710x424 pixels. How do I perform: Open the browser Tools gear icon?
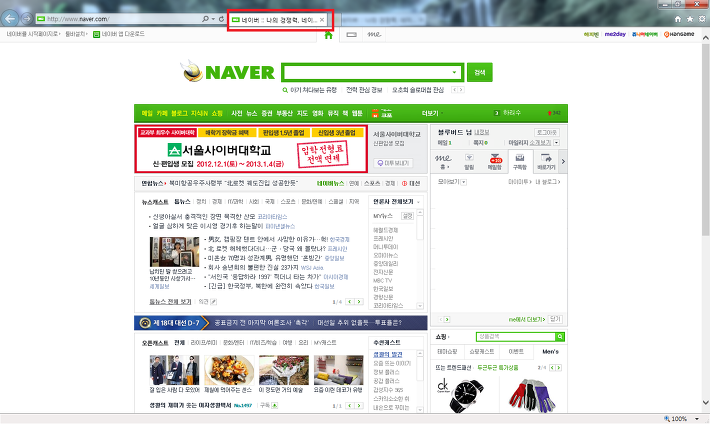pos(702,19)
